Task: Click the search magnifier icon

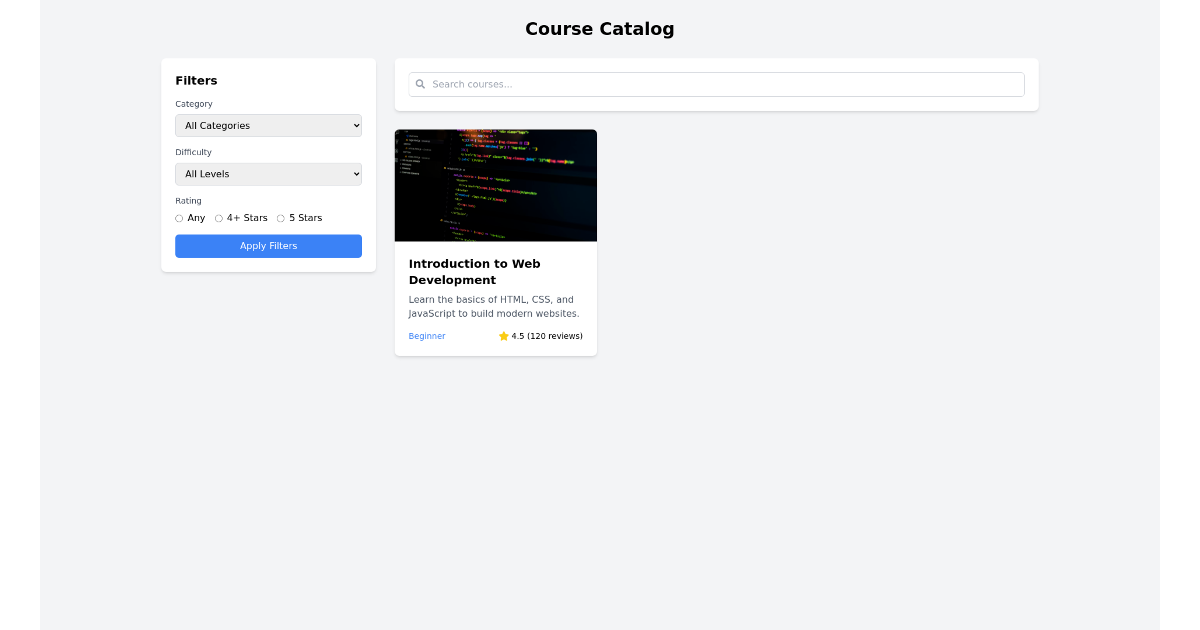Action: pyautogui.click(x=420, y=84)
